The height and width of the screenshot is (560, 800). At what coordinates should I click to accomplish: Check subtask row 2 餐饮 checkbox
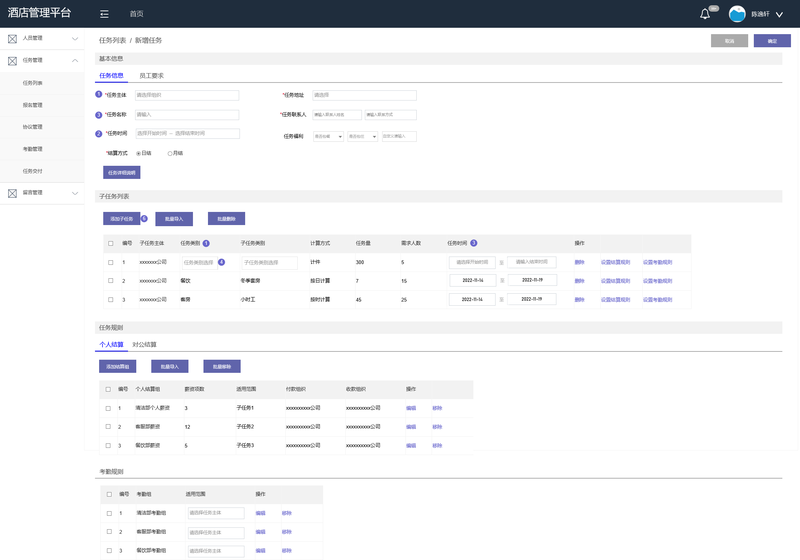(x=111, y=281)
